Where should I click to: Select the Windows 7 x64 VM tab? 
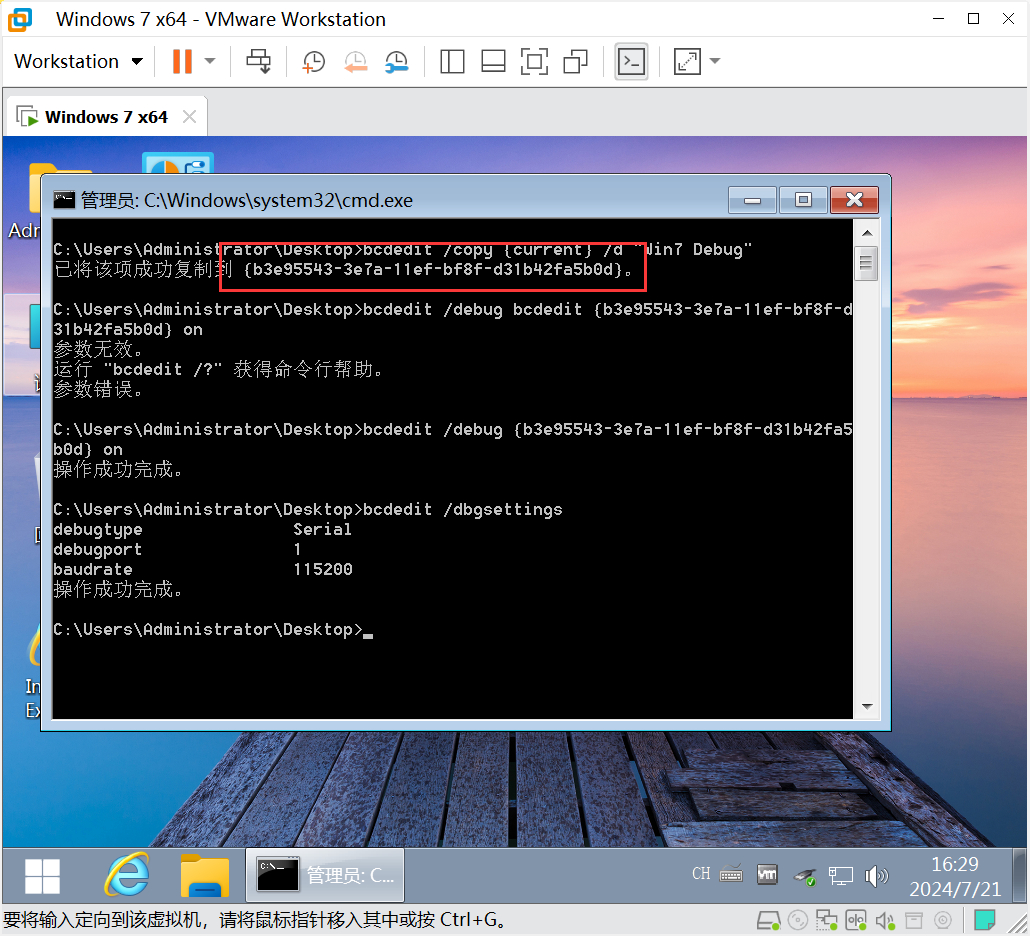[x=105, y=117]
